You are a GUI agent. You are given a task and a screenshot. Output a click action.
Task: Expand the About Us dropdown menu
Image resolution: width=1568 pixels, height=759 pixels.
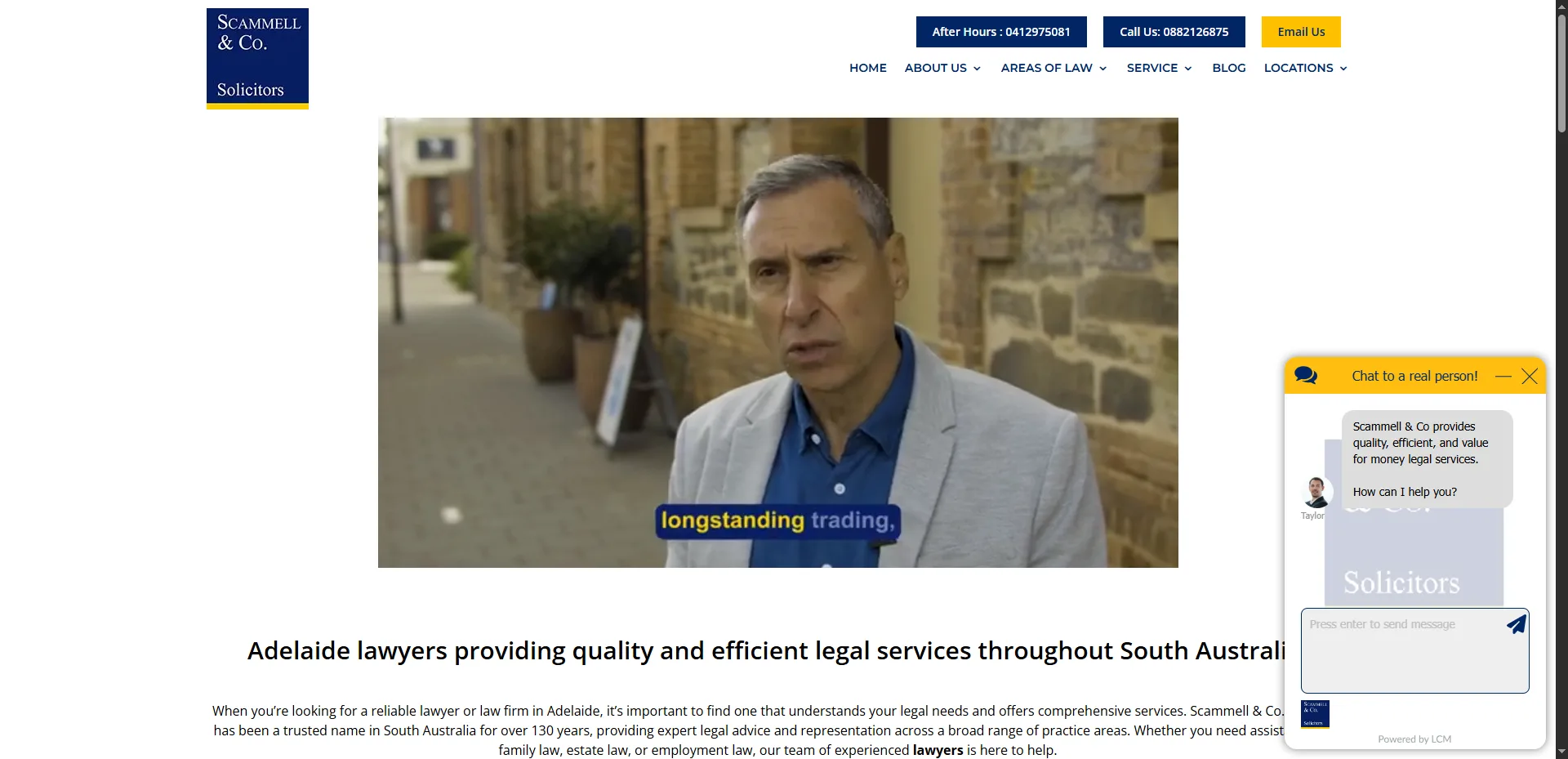click(x=942, y=68)
